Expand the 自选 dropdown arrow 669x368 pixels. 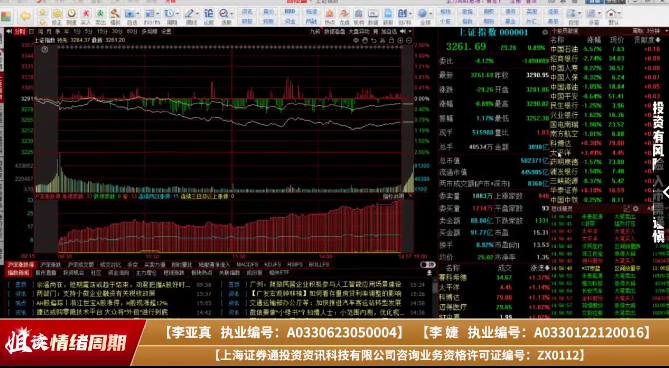coord(137,14)
